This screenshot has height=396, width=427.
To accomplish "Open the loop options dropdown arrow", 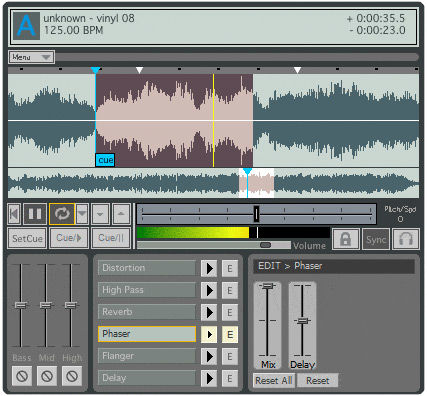I will point(82,214).
